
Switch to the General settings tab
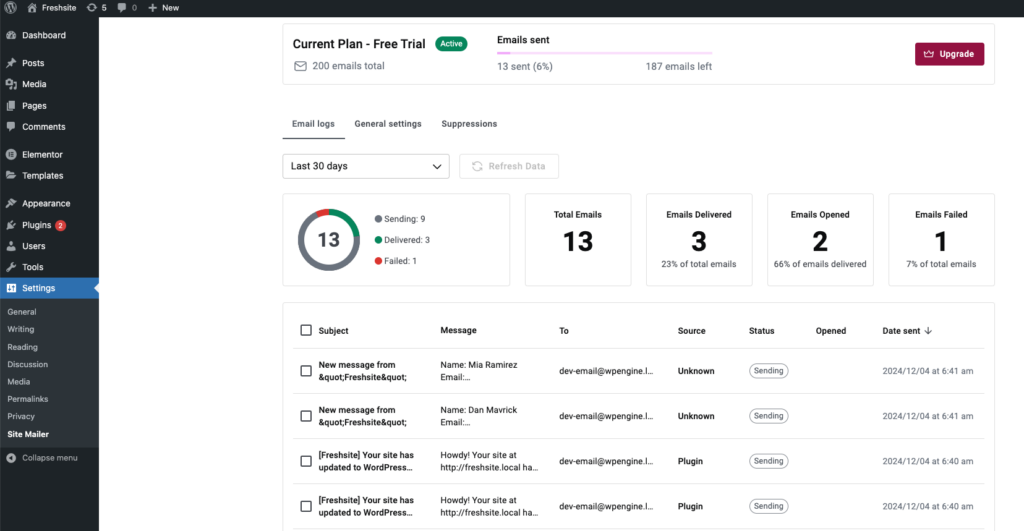(x=387, y=124)
